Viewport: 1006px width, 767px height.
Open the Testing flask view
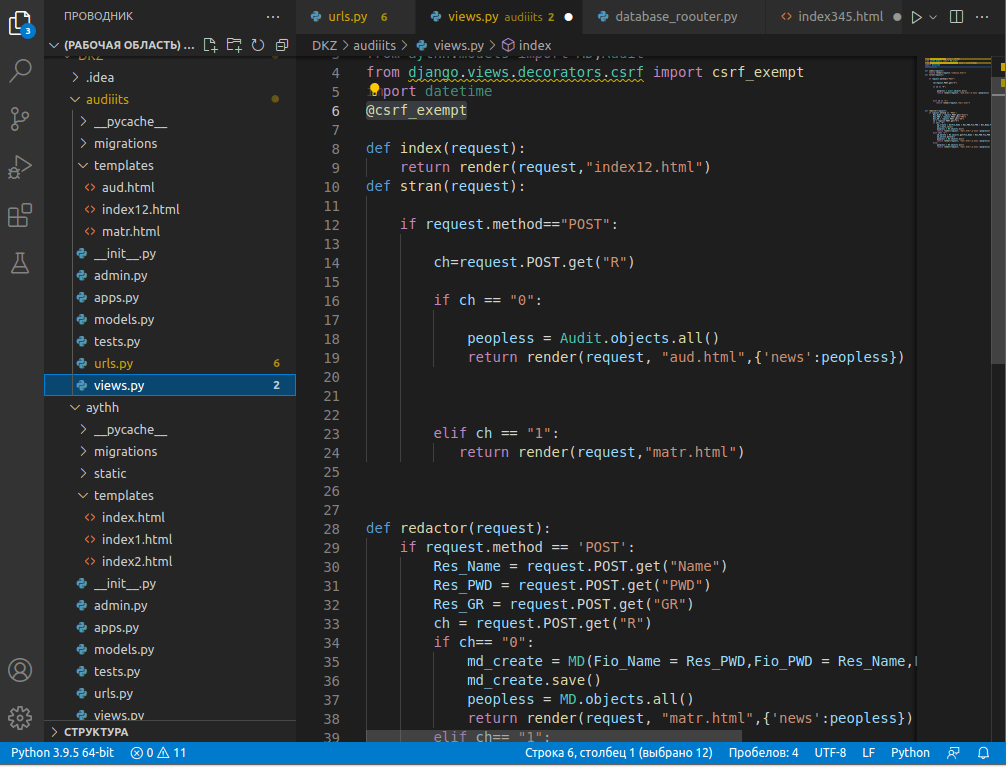pyautogui.click(x=21, y=264)
